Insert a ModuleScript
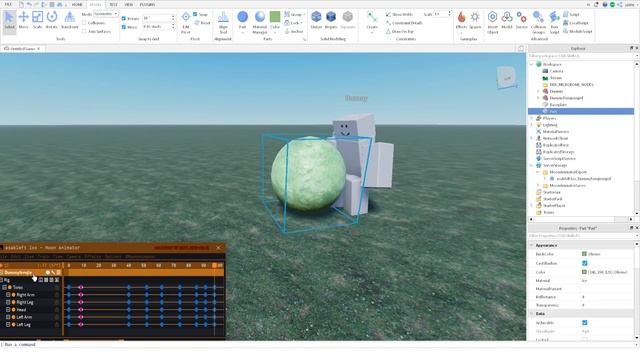The width and height of the screenshot is (640, 360). (577, 31)
